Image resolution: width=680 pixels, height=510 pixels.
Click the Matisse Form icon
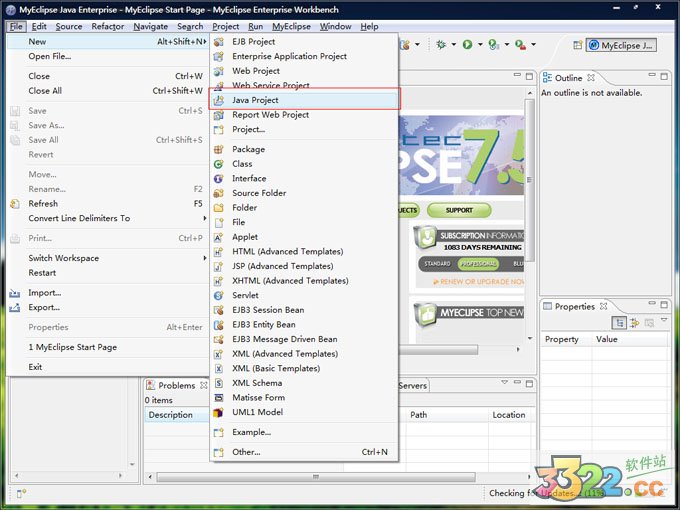(x=219, y=398)
